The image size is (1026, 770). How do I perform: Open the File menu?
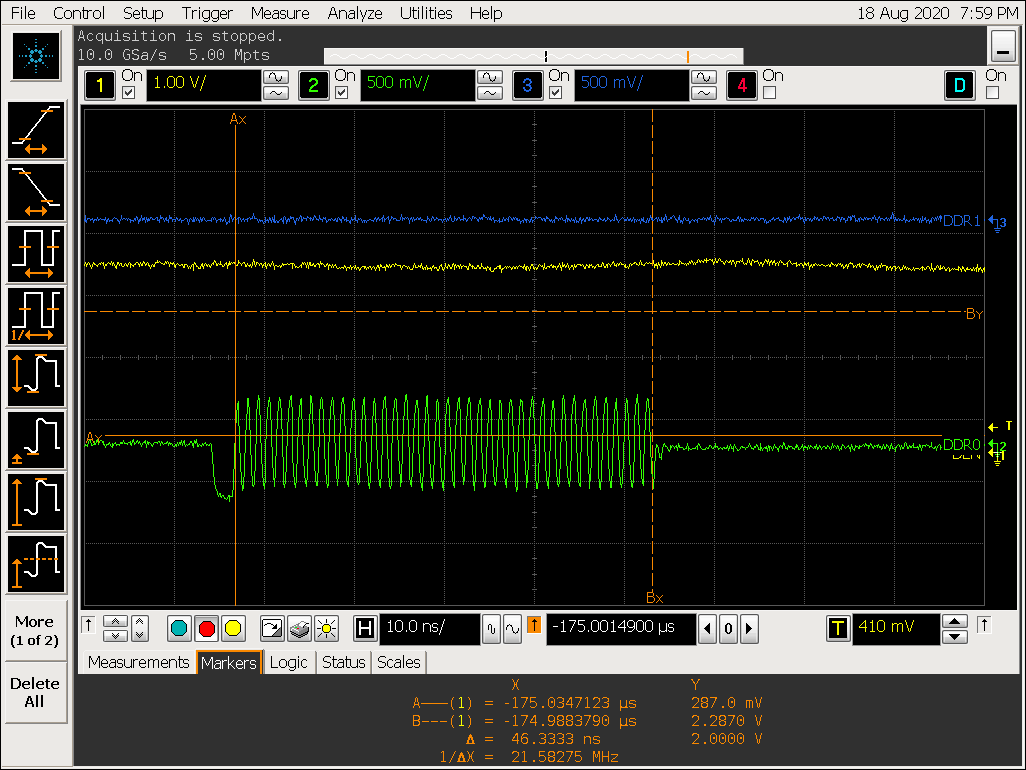23,13
